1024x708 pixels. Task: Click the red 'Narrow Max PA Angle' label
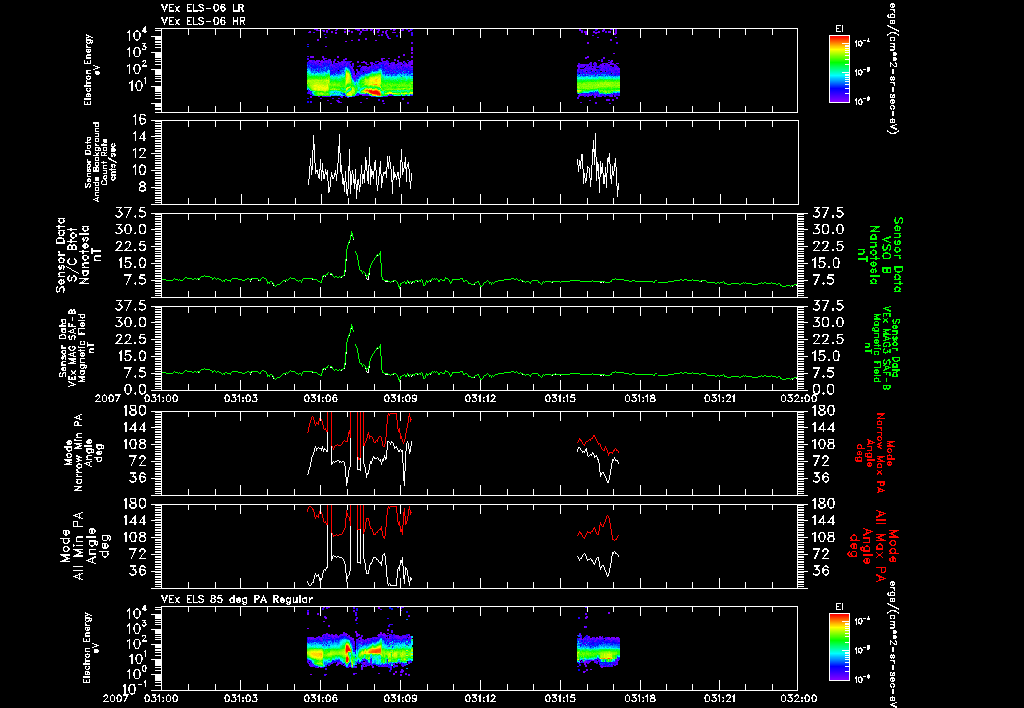[873, 454]
